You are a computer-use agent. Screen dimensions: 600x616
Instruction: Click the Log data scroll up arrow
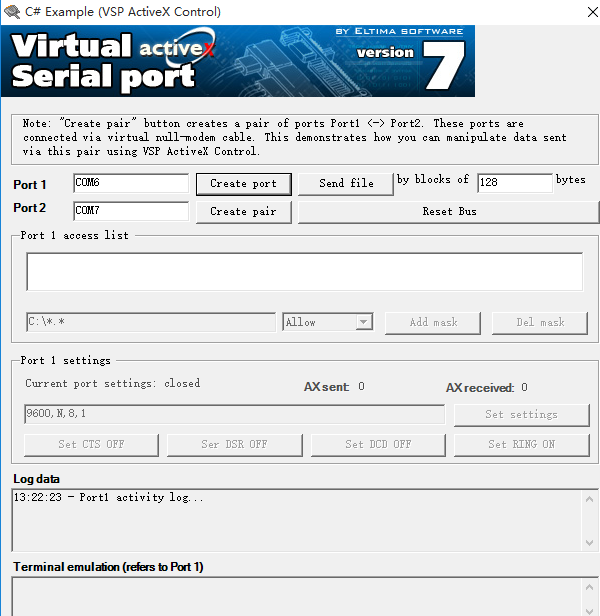tap(589, 499)
